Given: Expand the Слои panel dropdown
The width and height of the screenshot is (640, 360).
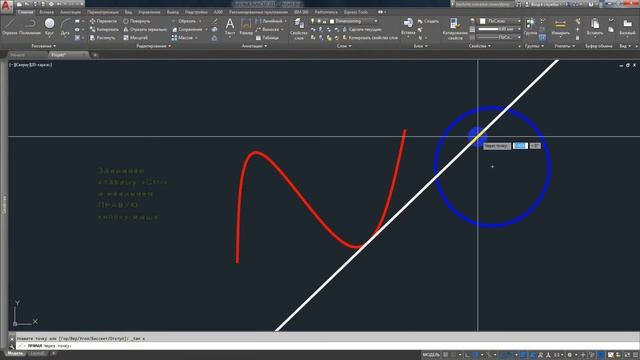Looking at the screenshot, I should (344, 46).
